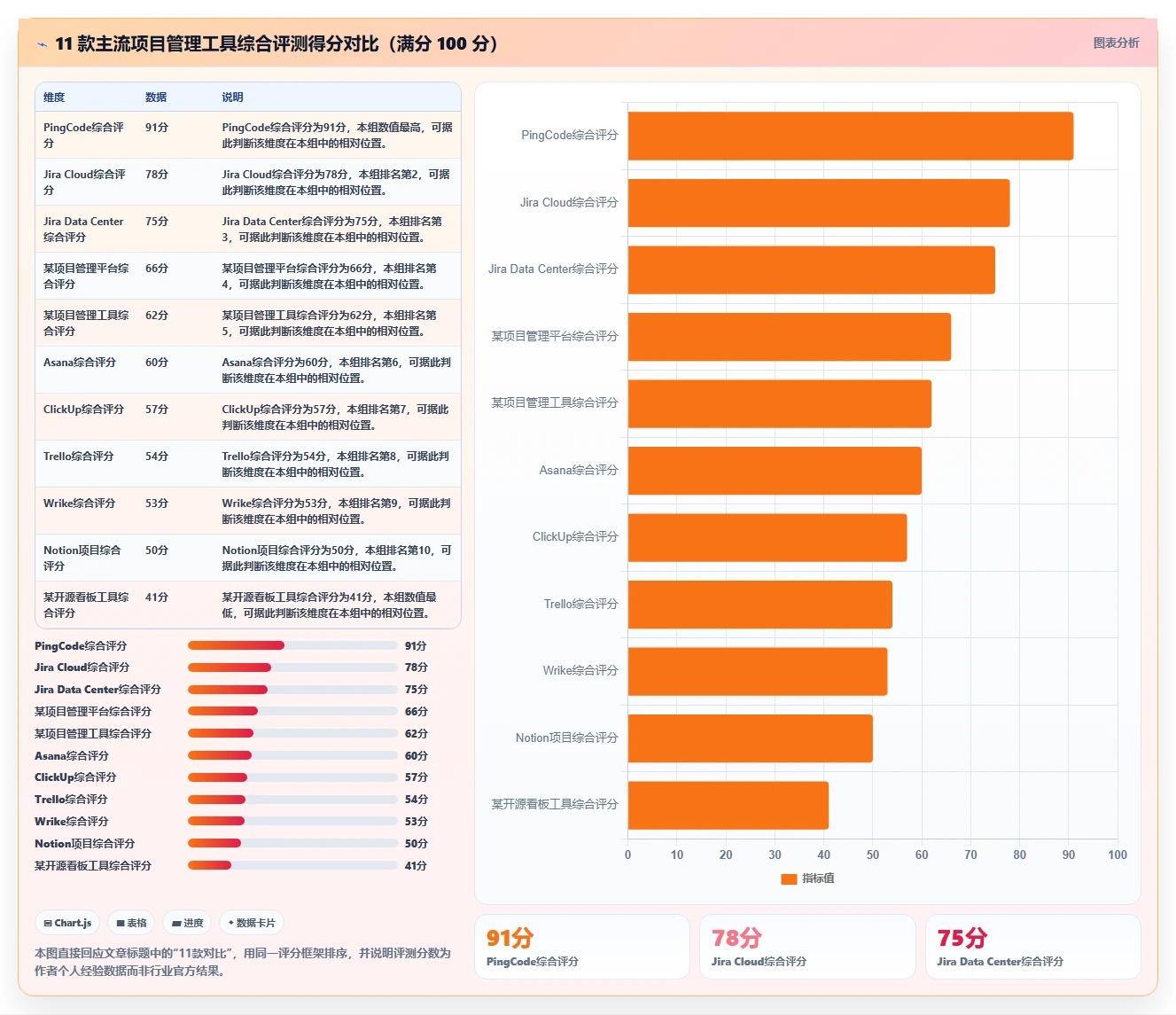
Task: Click the description starting 'Notion项目综合评分为50分'
Action: click(337, 558)
